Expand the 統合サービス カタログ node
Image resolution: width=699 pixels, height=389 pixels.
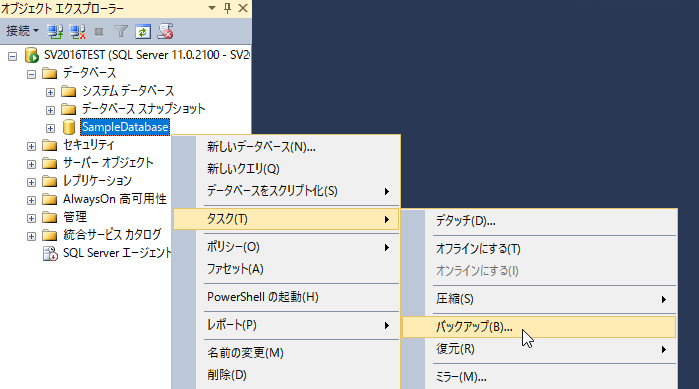[31, 237]
